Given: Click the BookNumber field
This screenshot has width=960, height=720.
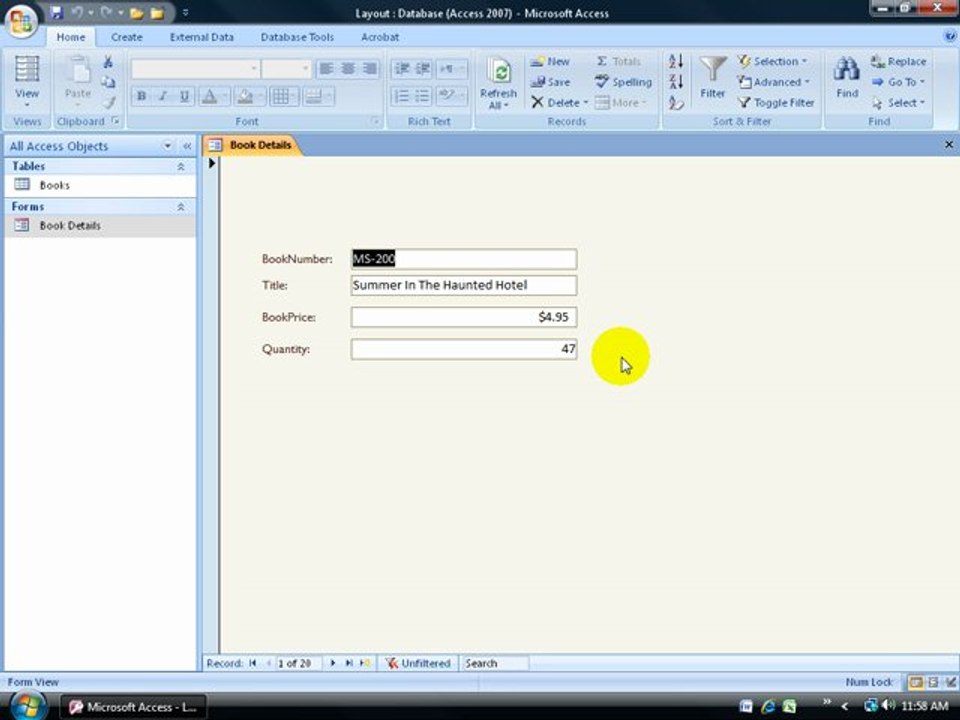Looking at the screenshot, I should click(x=463, y=259).
